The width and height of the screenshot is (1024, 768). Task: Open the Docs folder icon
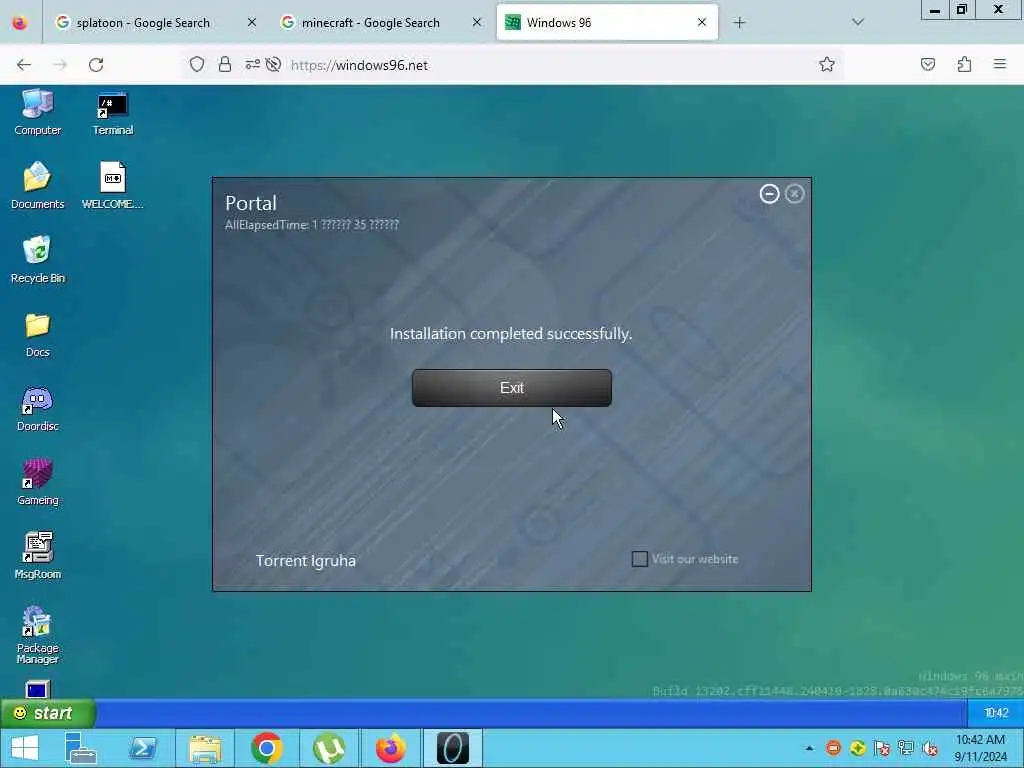37,334
